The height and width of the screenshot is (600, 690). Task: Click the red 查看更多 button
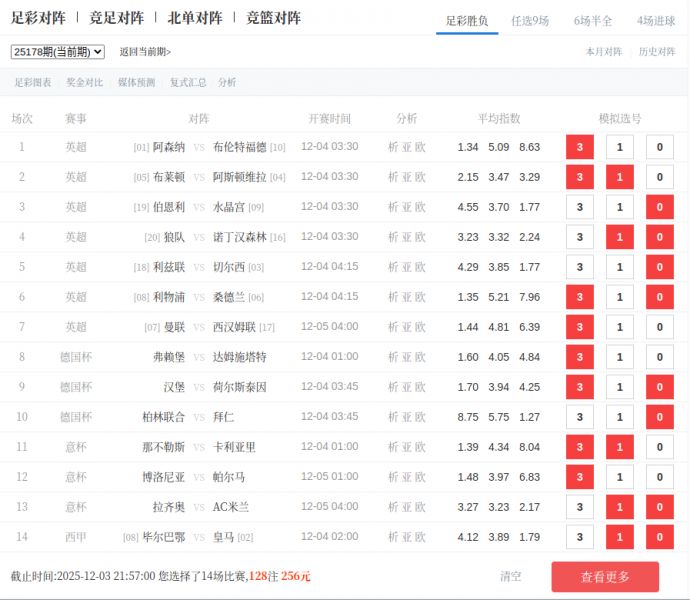pos(605,577)
